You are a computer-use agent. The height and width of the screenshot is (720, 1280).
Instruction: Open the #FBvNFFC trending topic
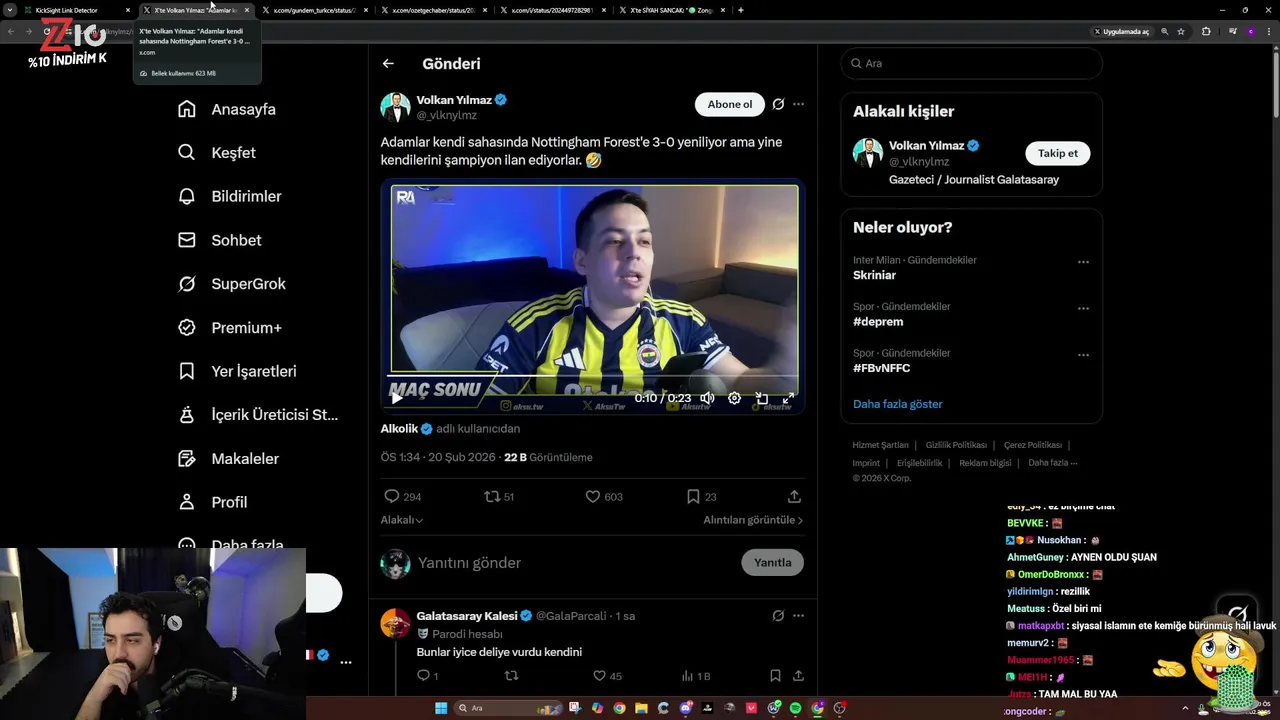click(881, 368)
